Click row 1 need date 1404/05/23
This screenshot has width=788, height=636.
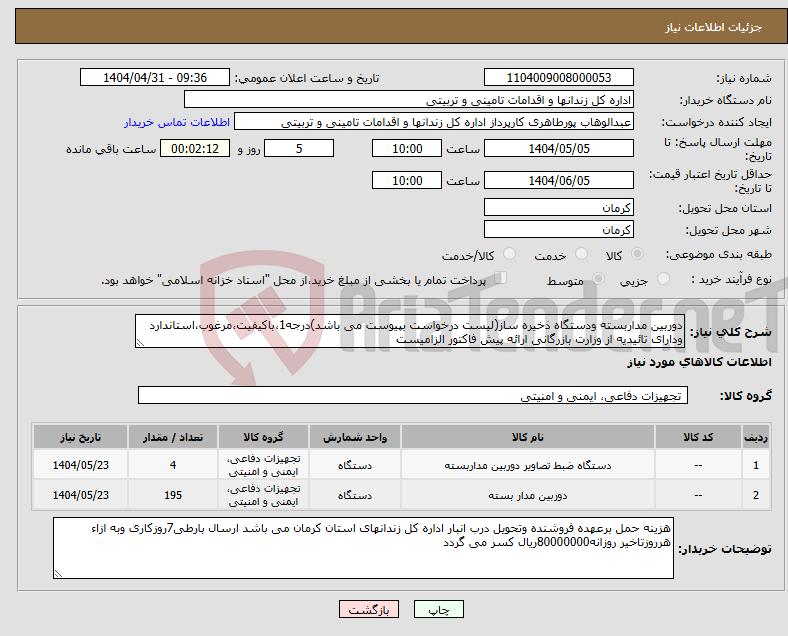80,465
